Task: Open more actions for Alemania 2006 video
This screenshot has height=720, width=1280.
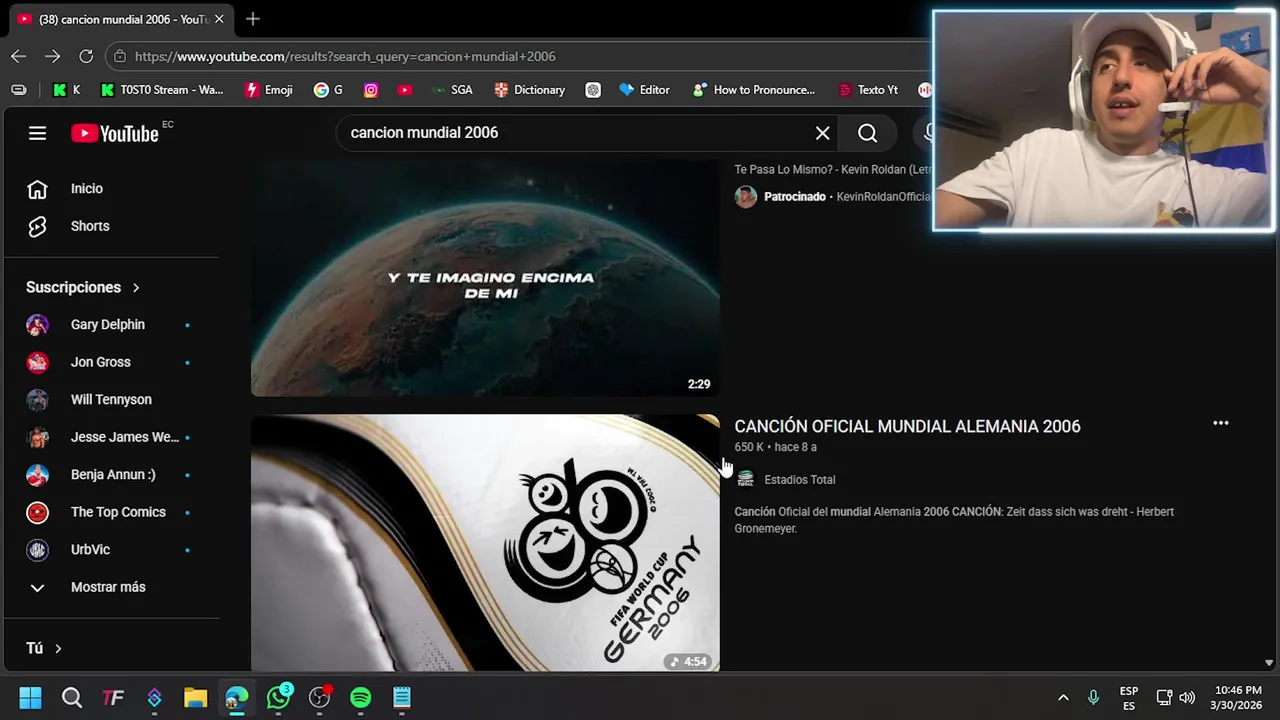Action: (1220, 424)
